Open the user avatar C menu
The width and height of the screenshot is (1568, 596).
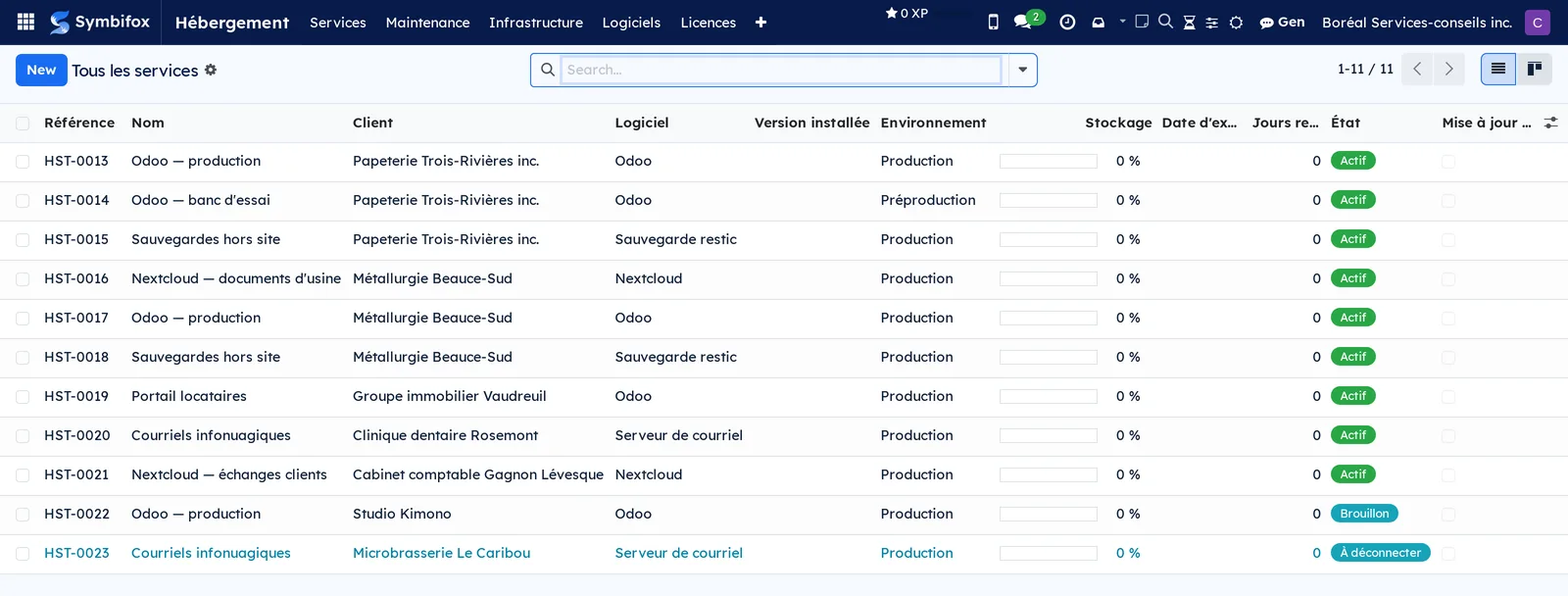(x=1537, y=22)
